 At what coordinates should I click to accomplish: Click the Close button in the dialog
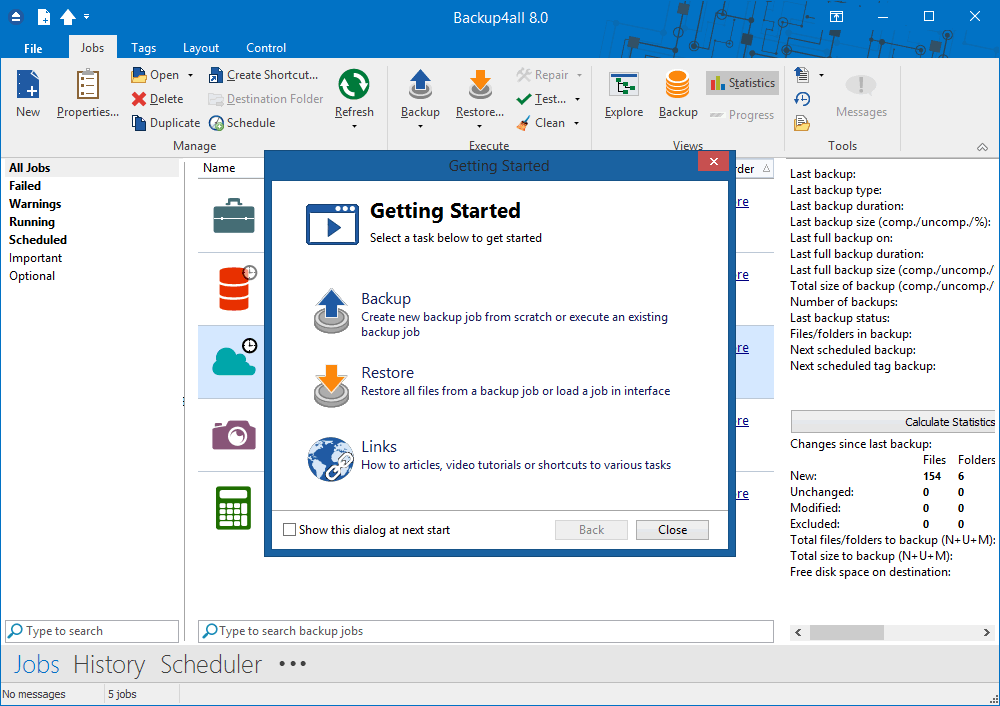672,530
